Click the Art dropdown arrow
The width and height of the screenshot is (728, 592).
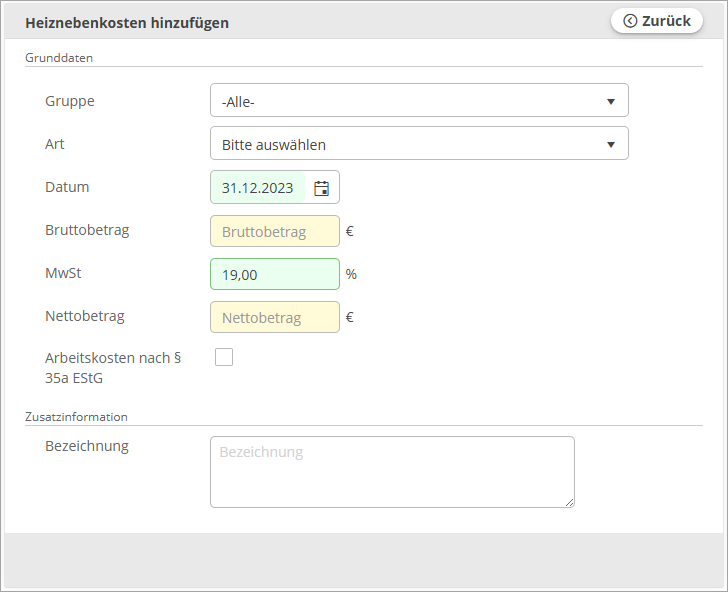pos(611,144)
